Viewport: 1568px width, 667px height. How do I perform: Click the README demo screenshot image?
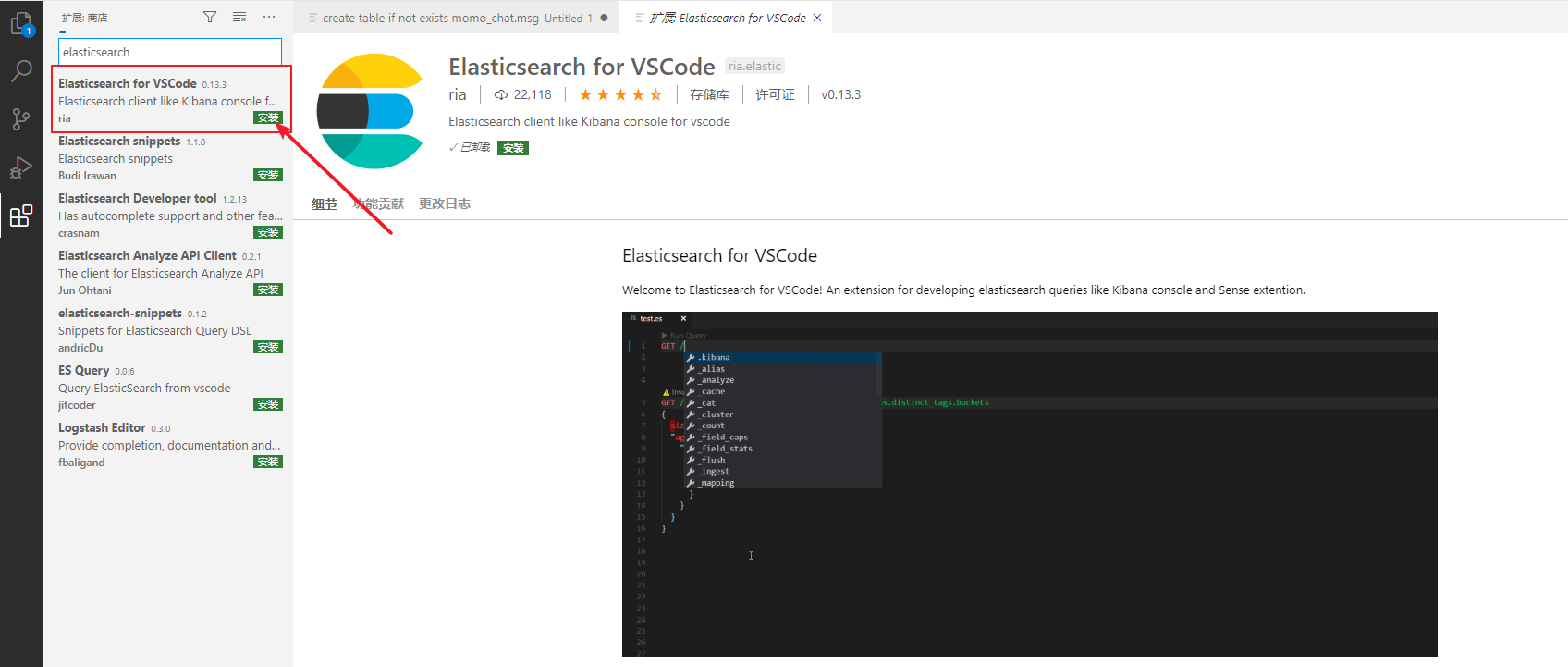(x=1030, y=484)
